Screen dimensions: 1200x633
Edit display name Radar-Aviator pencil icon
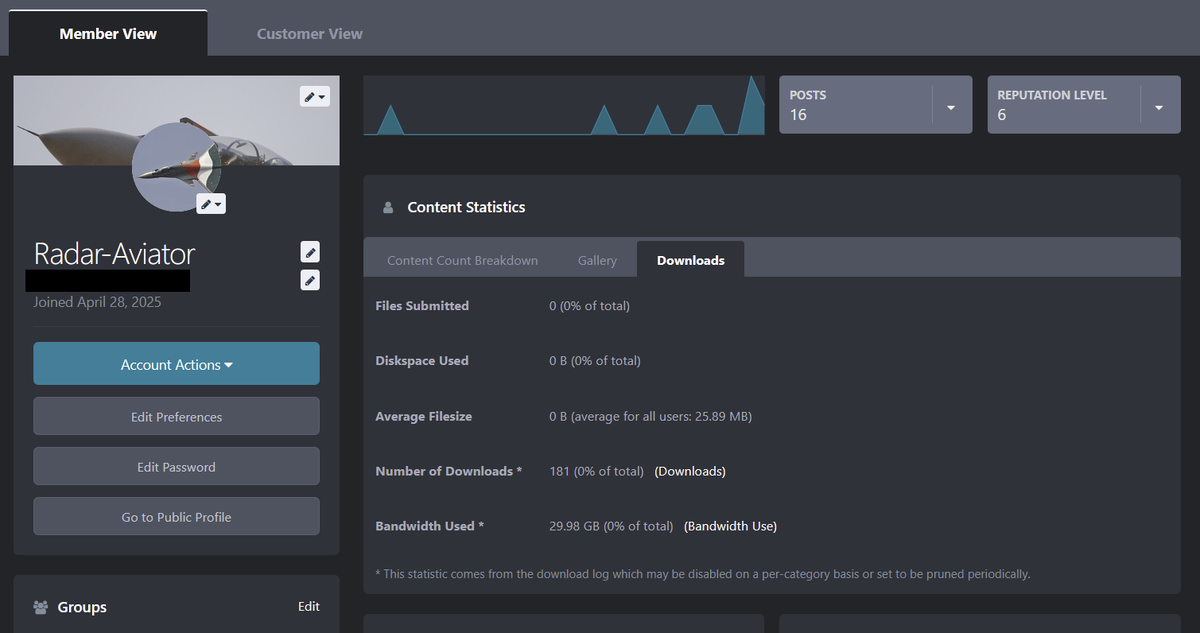(x=310, y=251)
